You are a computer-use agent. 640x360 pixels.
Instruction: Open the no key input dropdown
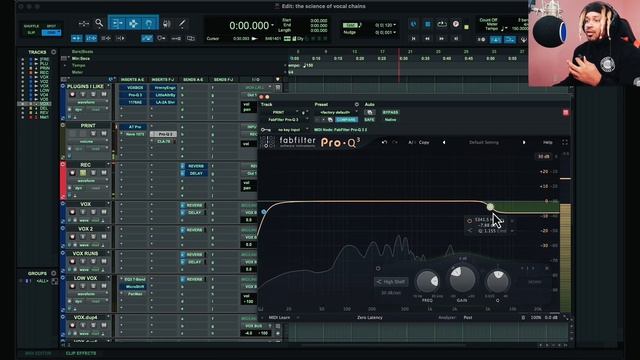click(289, 130)
